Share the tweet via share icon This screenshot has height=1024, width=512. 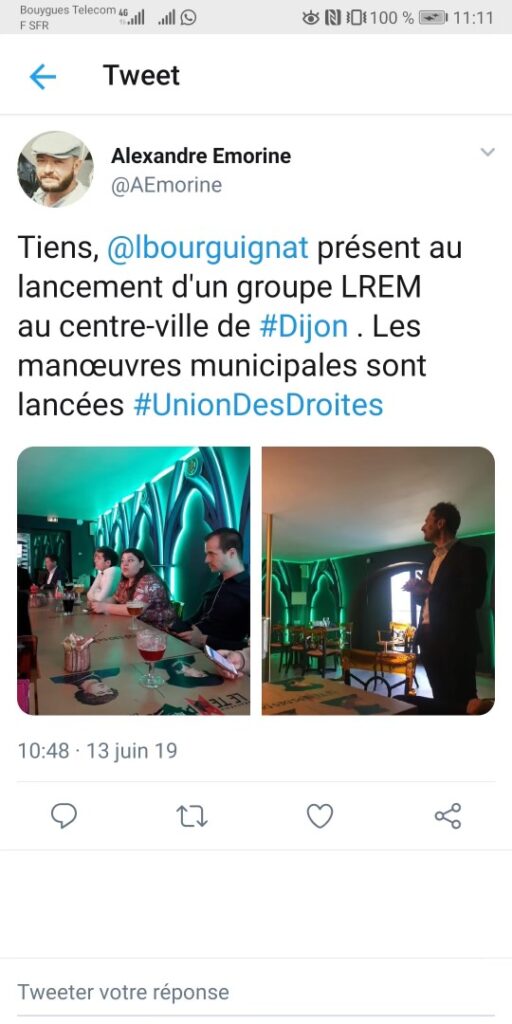448,816
